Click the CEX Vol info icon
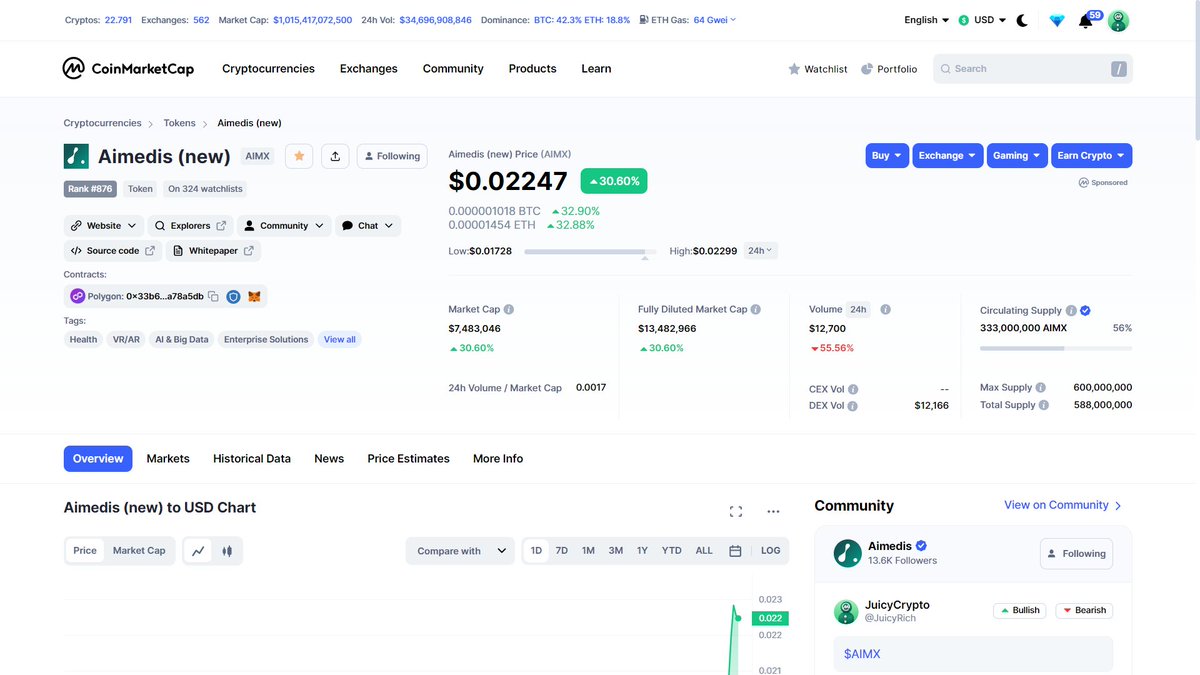The height and width of the screenshot is (675, 1200). (x=853, y=389)
